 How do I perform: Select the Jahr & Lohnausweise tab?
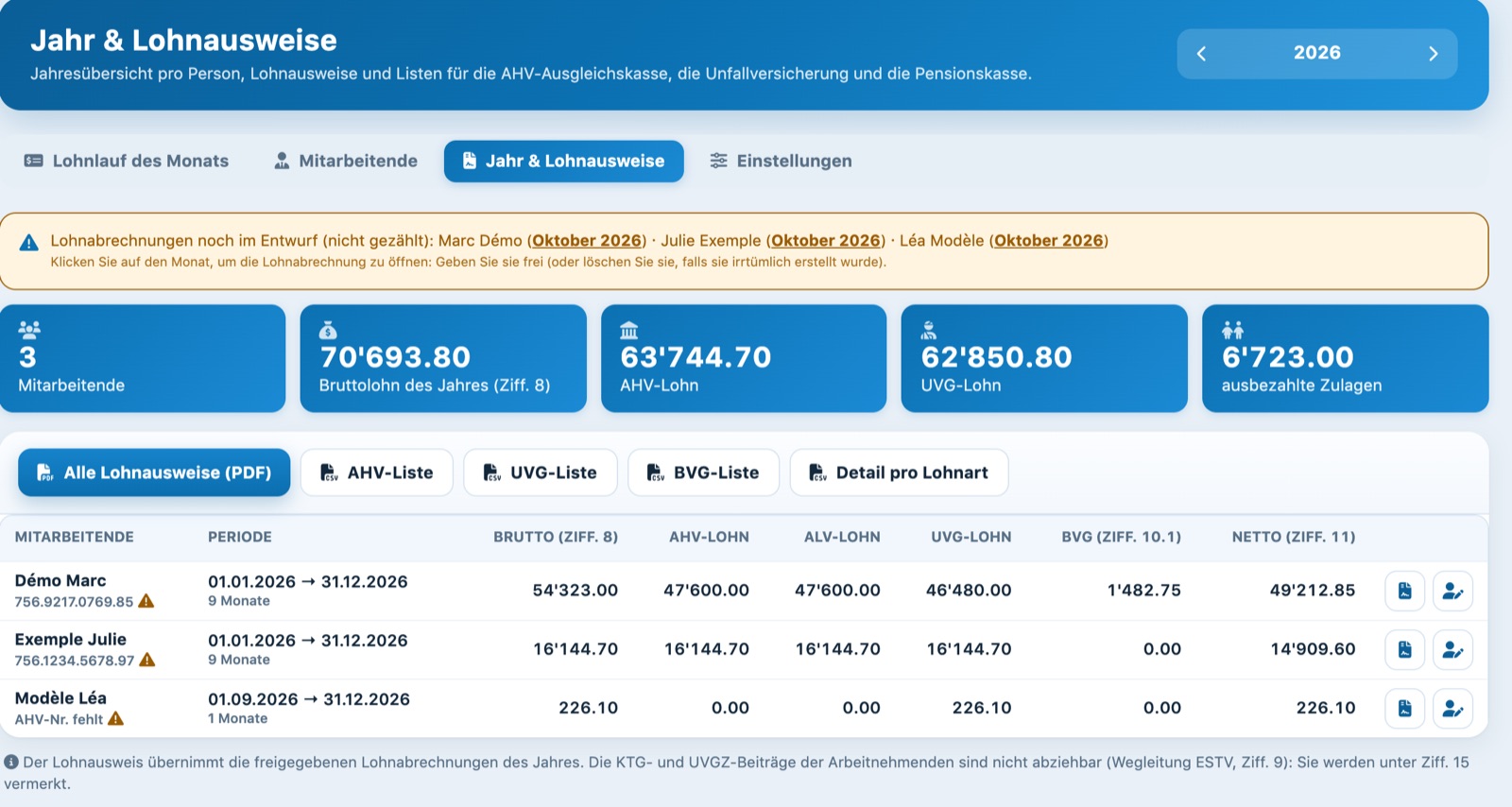564,161
